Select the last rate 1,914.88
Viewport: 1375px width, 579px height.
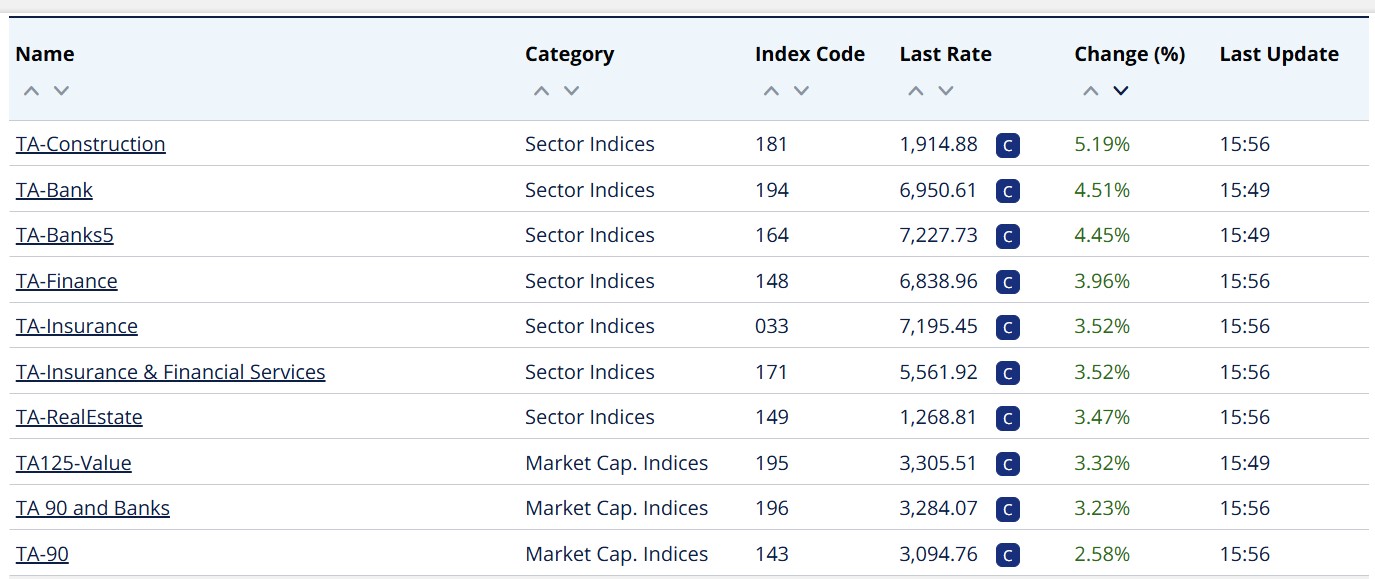click(x=939, y=144)
